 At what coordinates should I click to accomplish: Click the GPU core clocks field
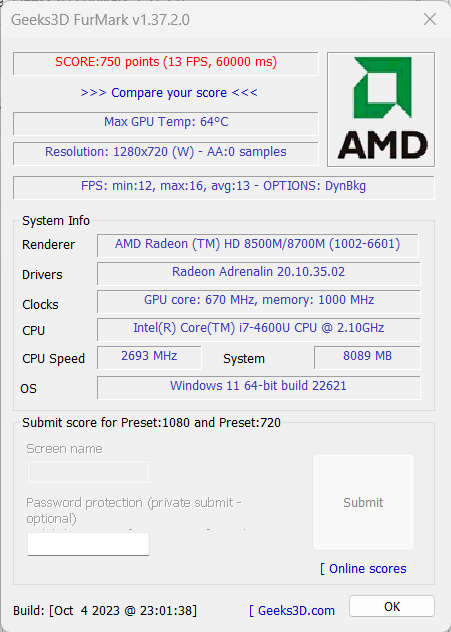(x=258, y=301)
